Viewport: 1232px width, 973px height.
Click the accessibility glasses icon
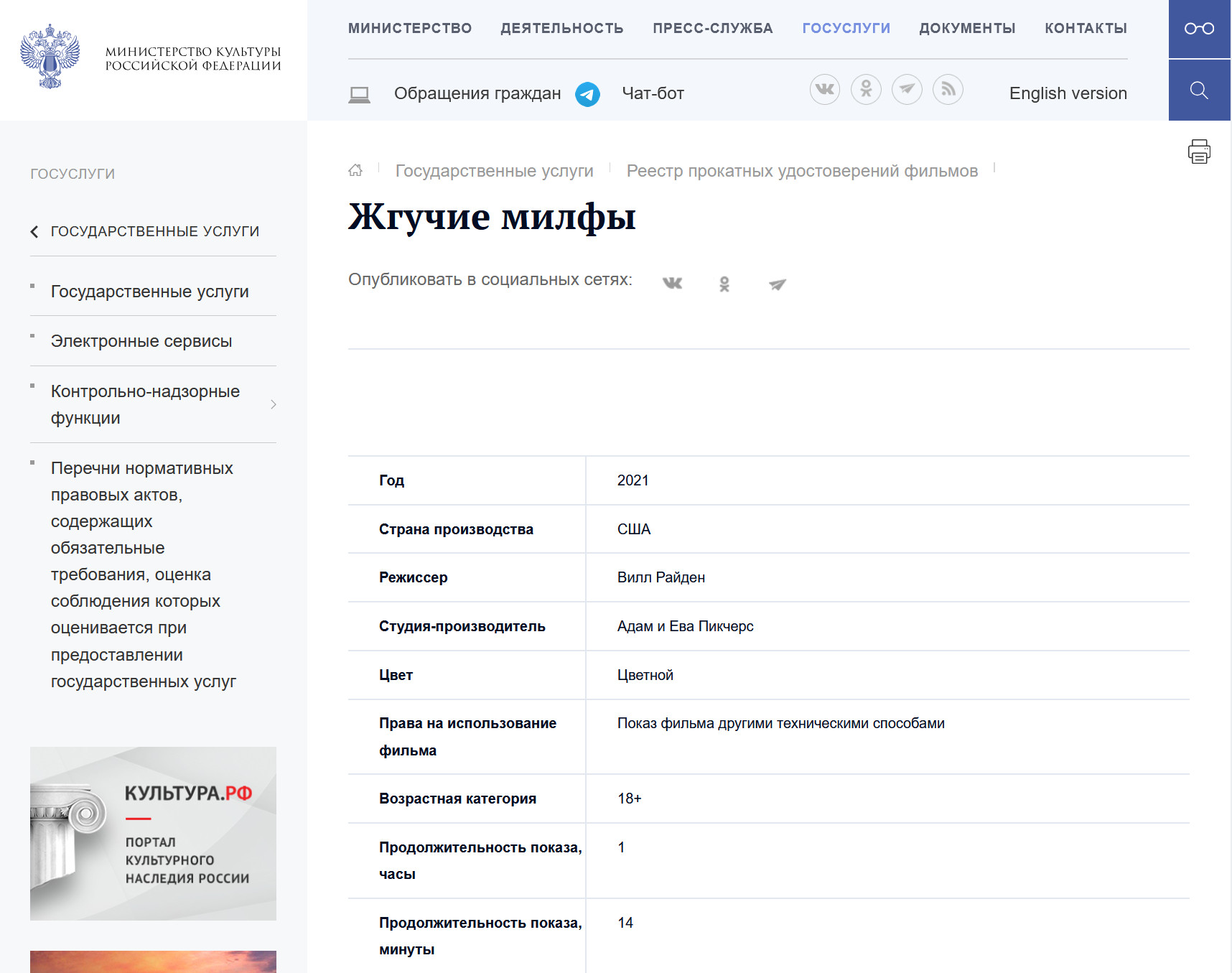1199,29
